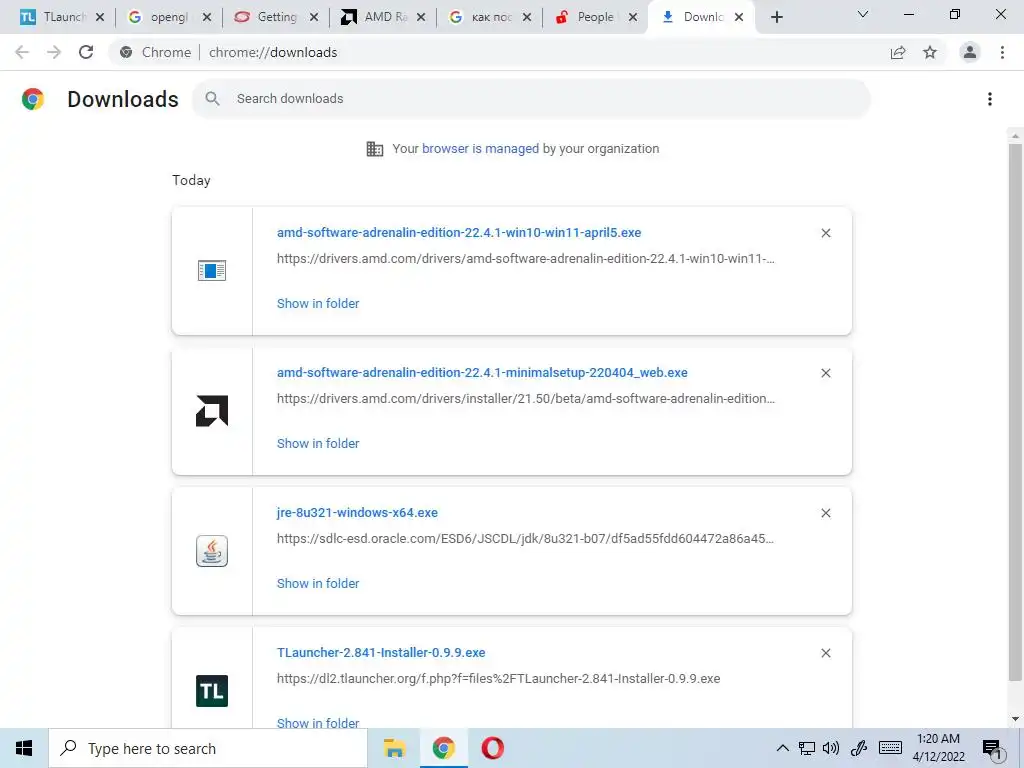The image size is (1024, 768).
Task: Click the AMD logo file icon
Action: point(212,411)
